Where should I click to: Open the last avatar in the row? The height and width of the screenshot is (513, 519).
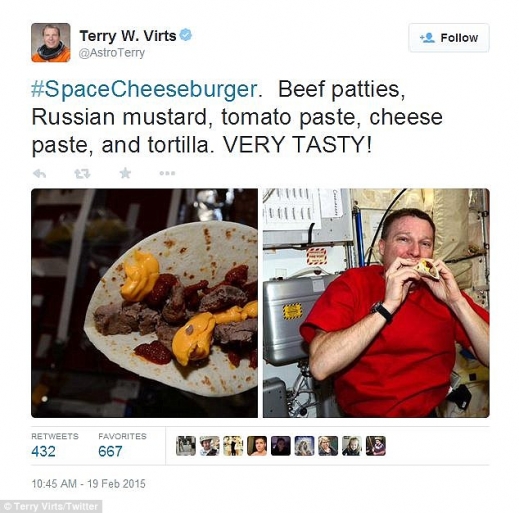pos(376,446)
